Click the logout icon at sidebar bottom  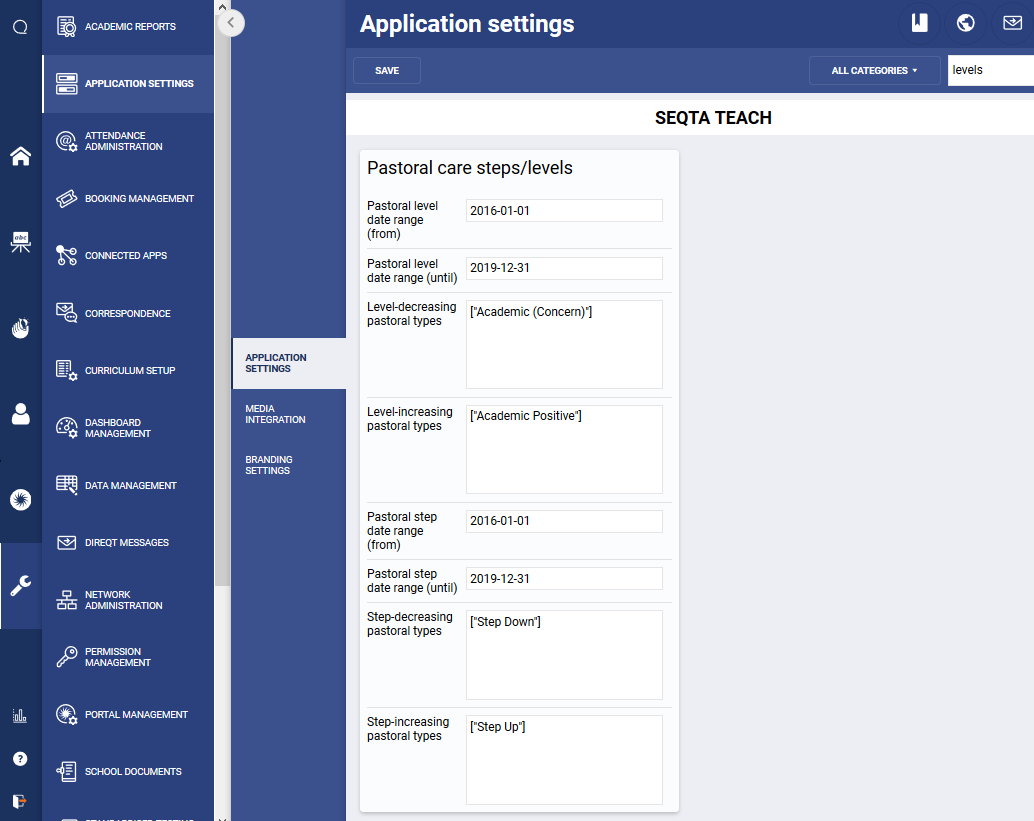pyautogui.click(x=20, y=800)
